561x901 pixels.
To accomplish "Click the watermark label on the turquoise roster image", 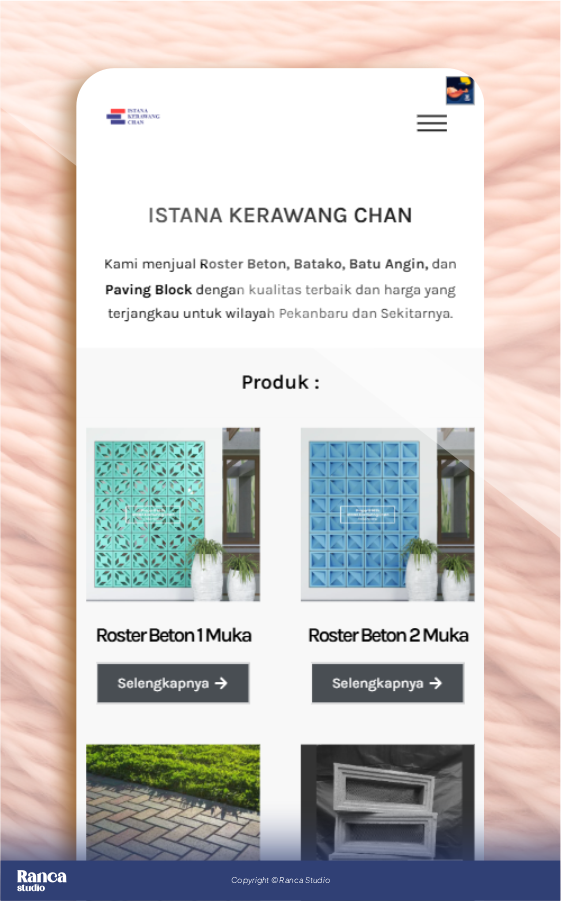I will coord(152,515).
